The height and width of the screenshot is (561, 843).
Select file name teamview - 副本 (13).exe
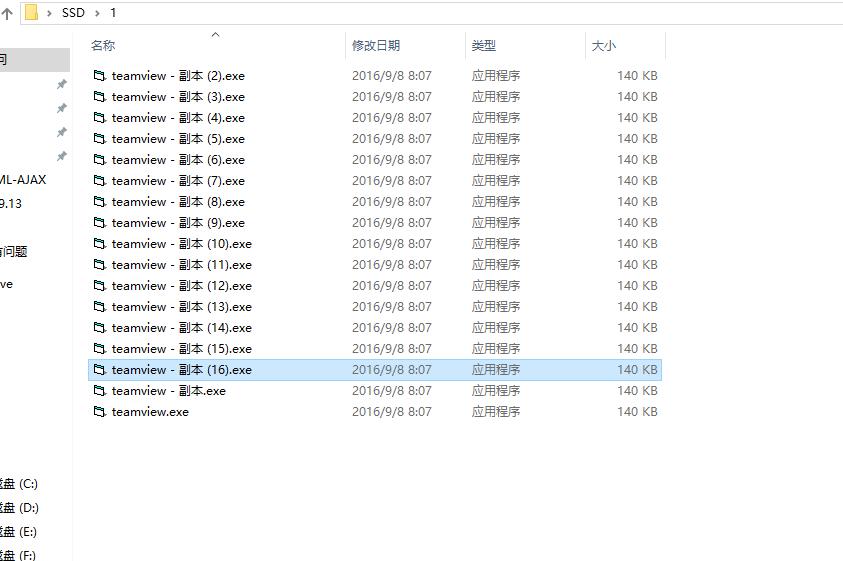coord(182,307)
